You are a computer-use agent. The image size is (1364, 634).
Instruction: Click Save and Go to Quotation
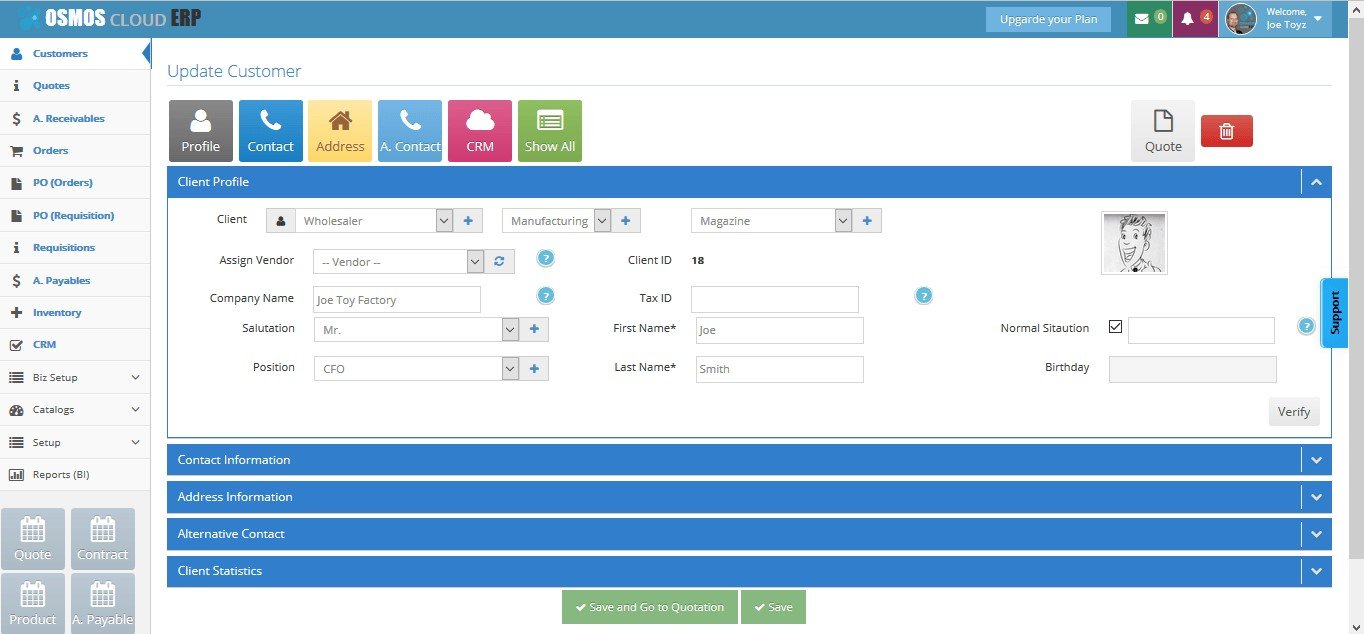point(650,607)
